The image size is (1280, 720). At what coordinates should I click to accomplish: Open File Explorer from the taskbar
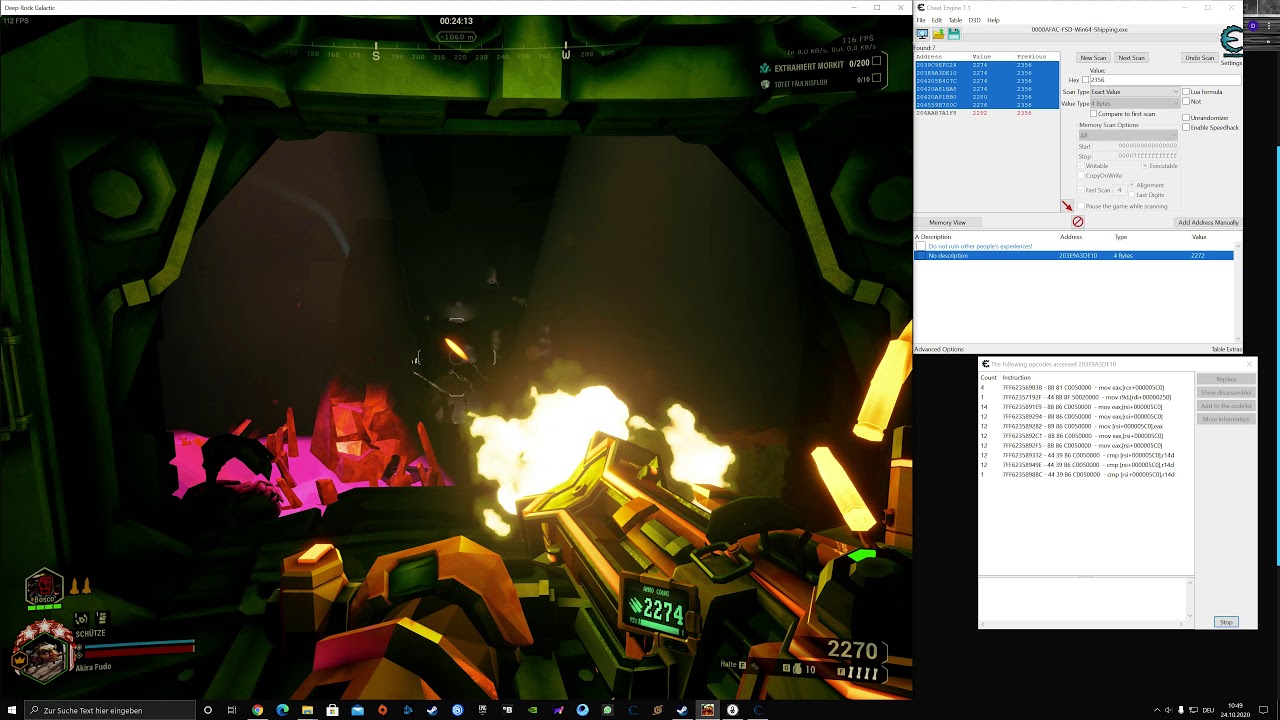pos(307,710)
